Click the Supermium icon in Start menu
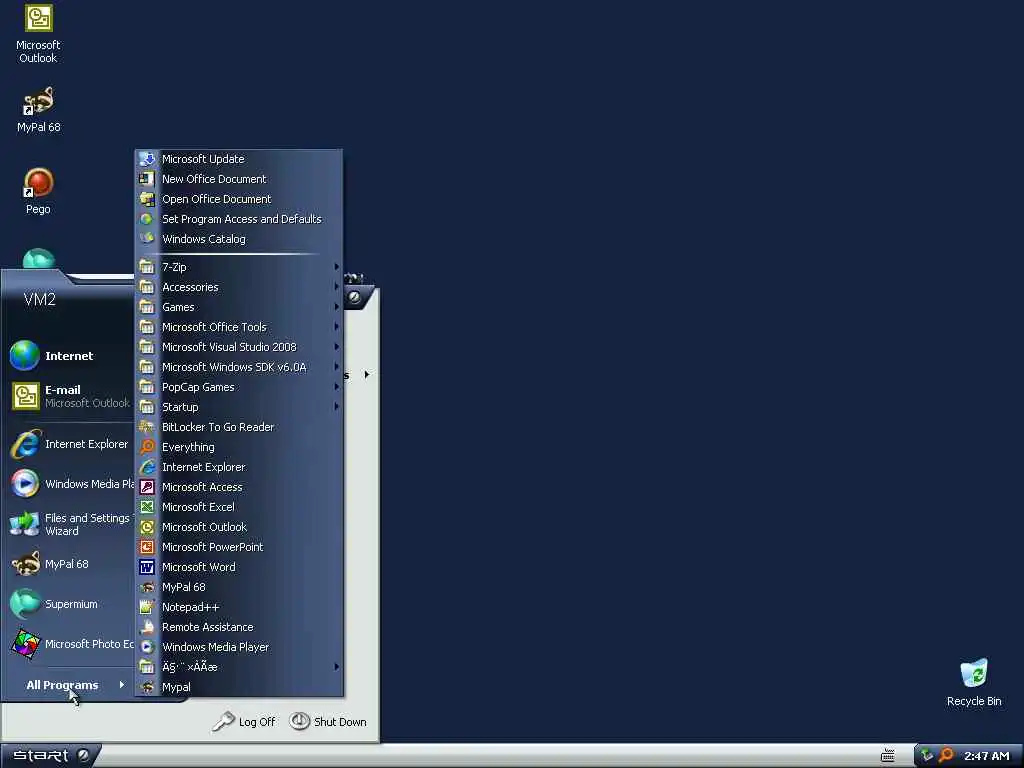Viewport: 1024px width, 768px height. (x=25, y=604)
